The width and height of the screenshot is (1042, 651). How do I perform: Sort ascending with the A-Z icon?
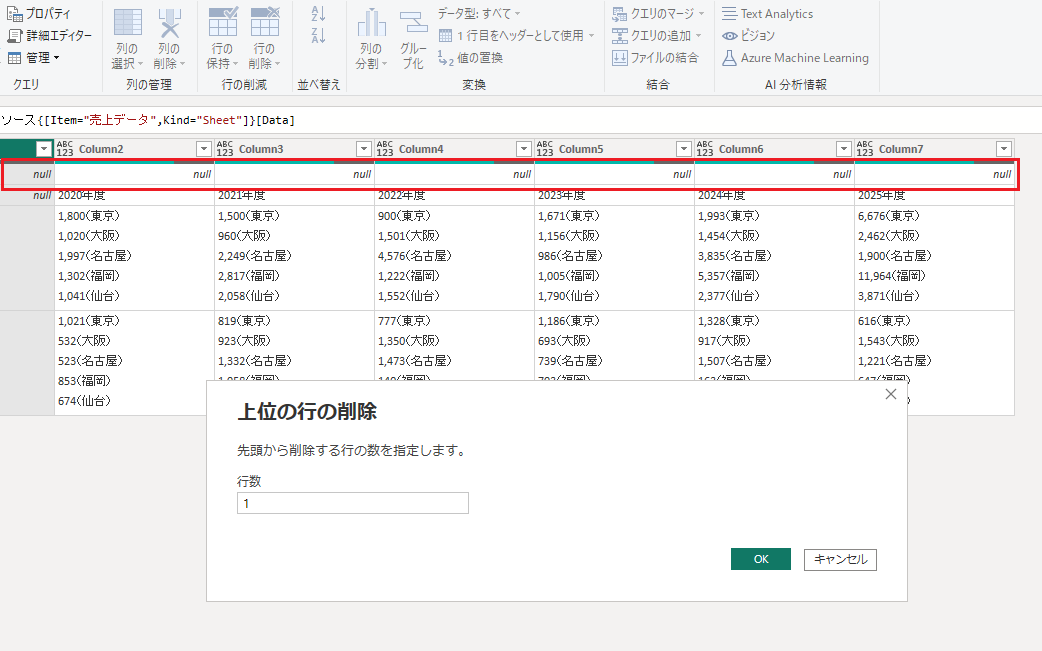tap(319, 14)
